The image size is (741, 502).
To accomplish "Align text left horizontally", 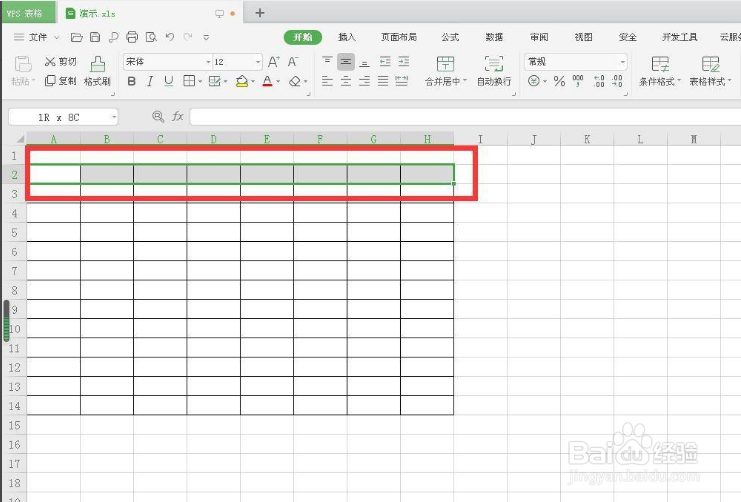I will pyautogui.click(x=327, y=81).
